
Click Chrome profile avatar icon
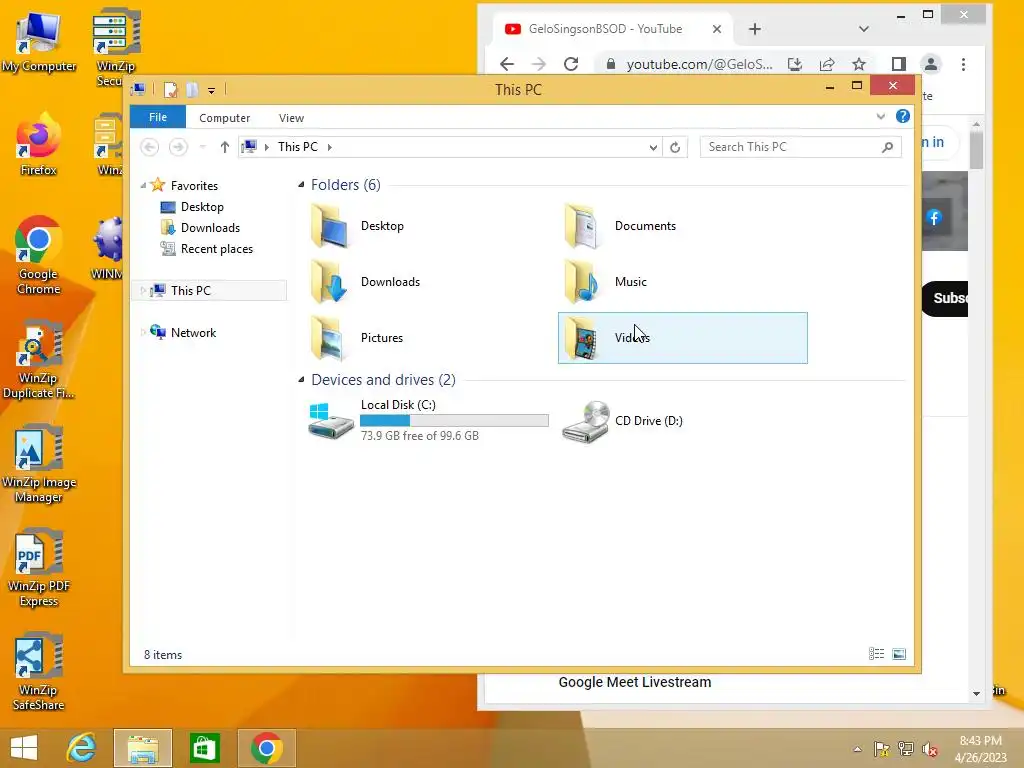pyautogui.click(x=931, y=64)
